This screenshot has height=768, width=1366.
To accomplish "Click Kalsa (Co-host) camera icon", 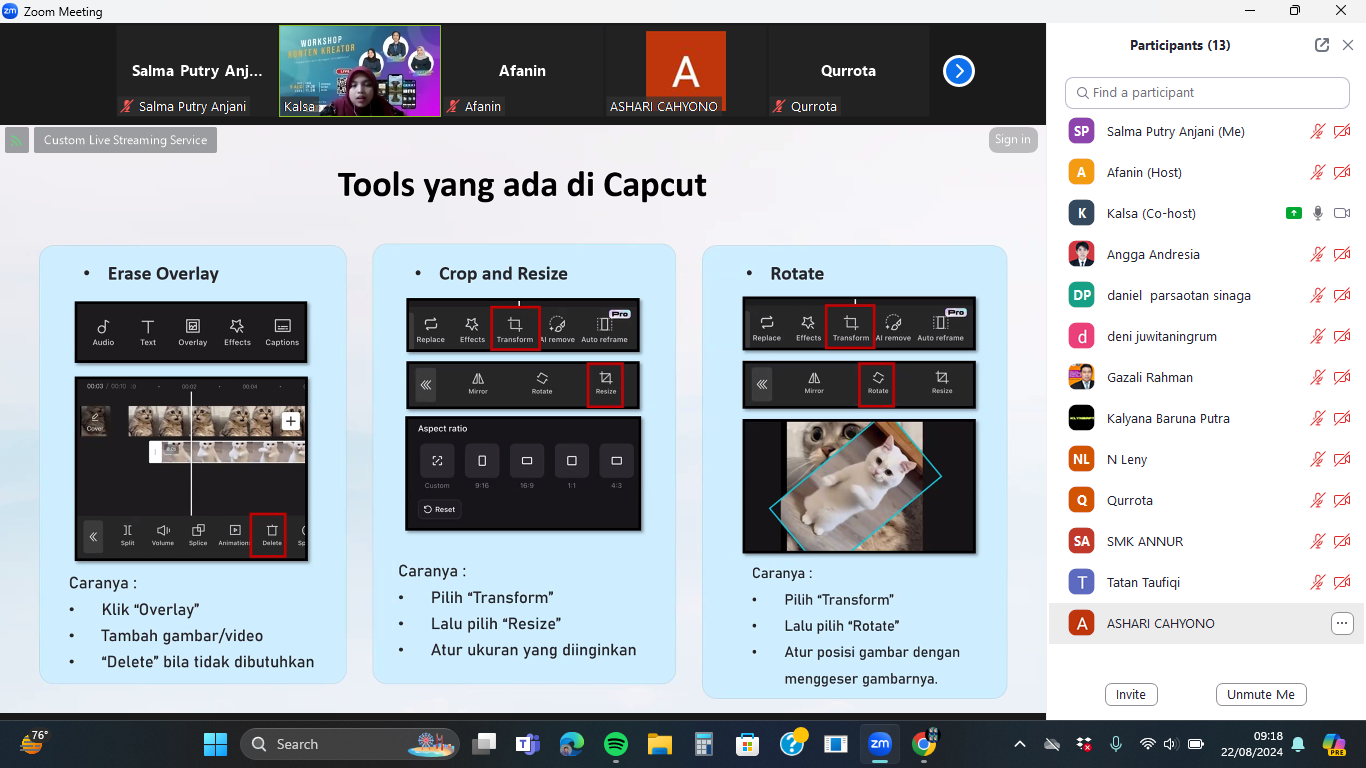I will (1342, 213).
